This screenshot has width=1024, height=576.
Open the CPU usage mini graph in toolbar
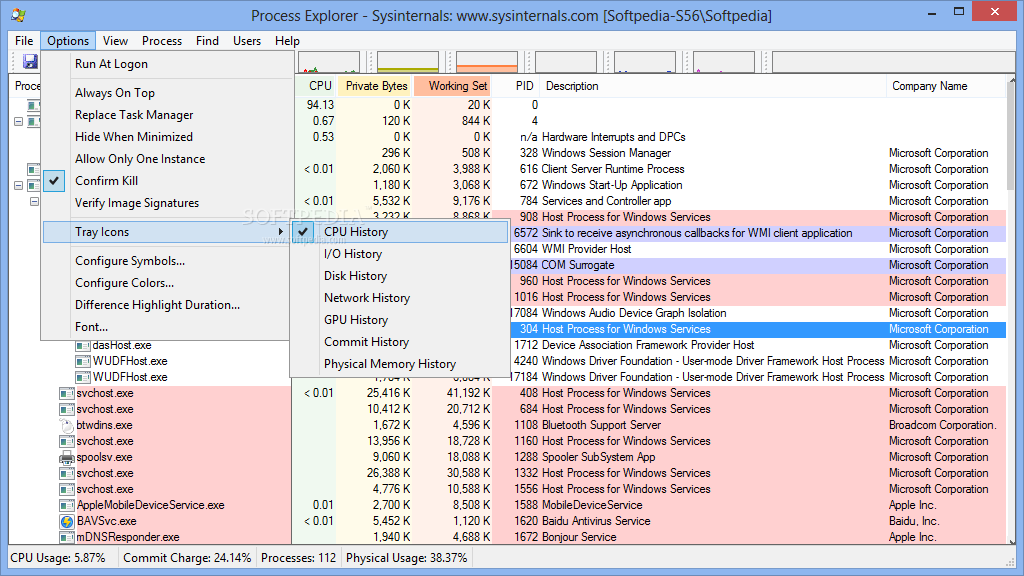(329, 62)
